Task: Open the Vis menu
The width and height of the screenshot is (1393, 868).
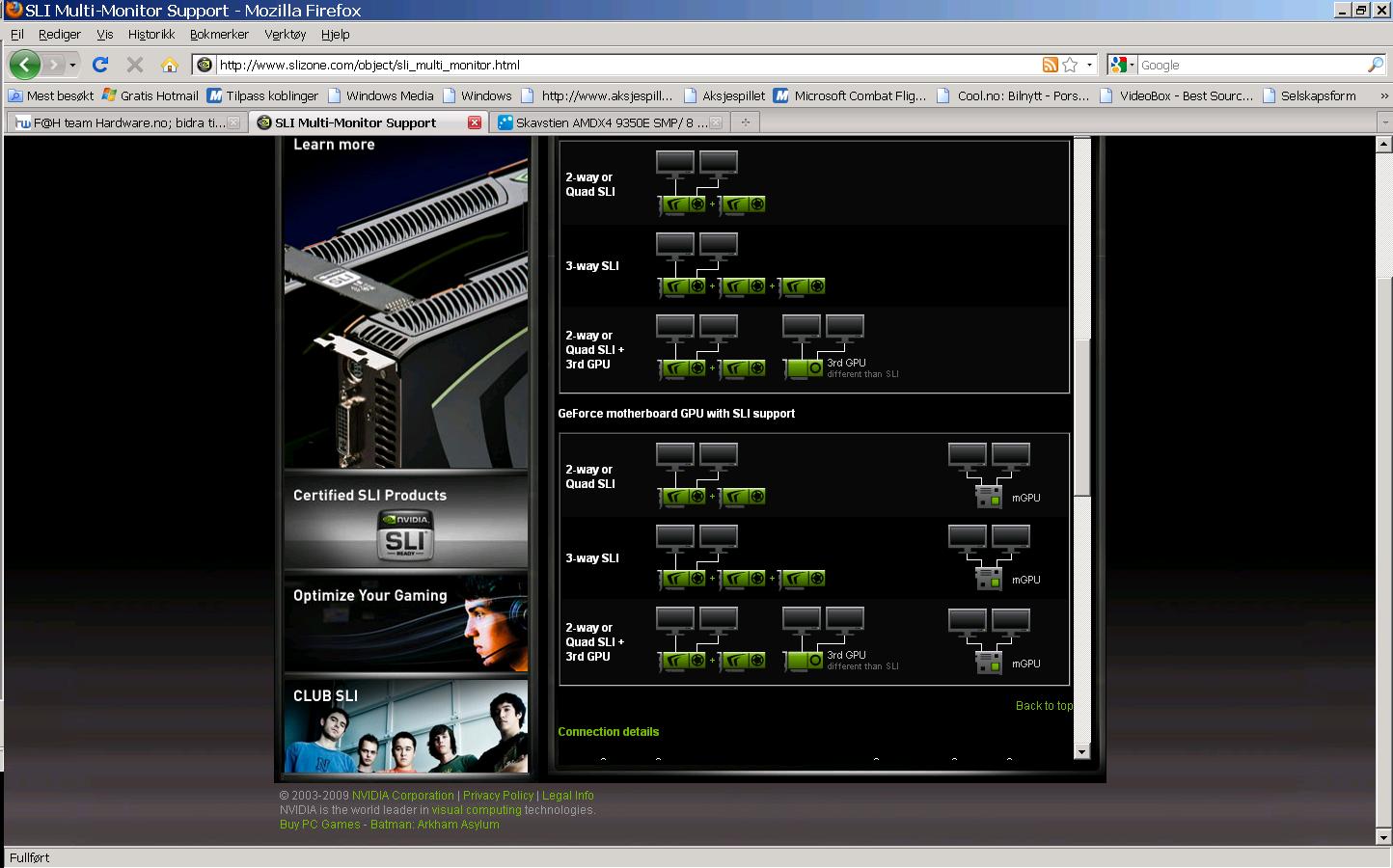Action: pyautogui.click(x=104, y=34)
